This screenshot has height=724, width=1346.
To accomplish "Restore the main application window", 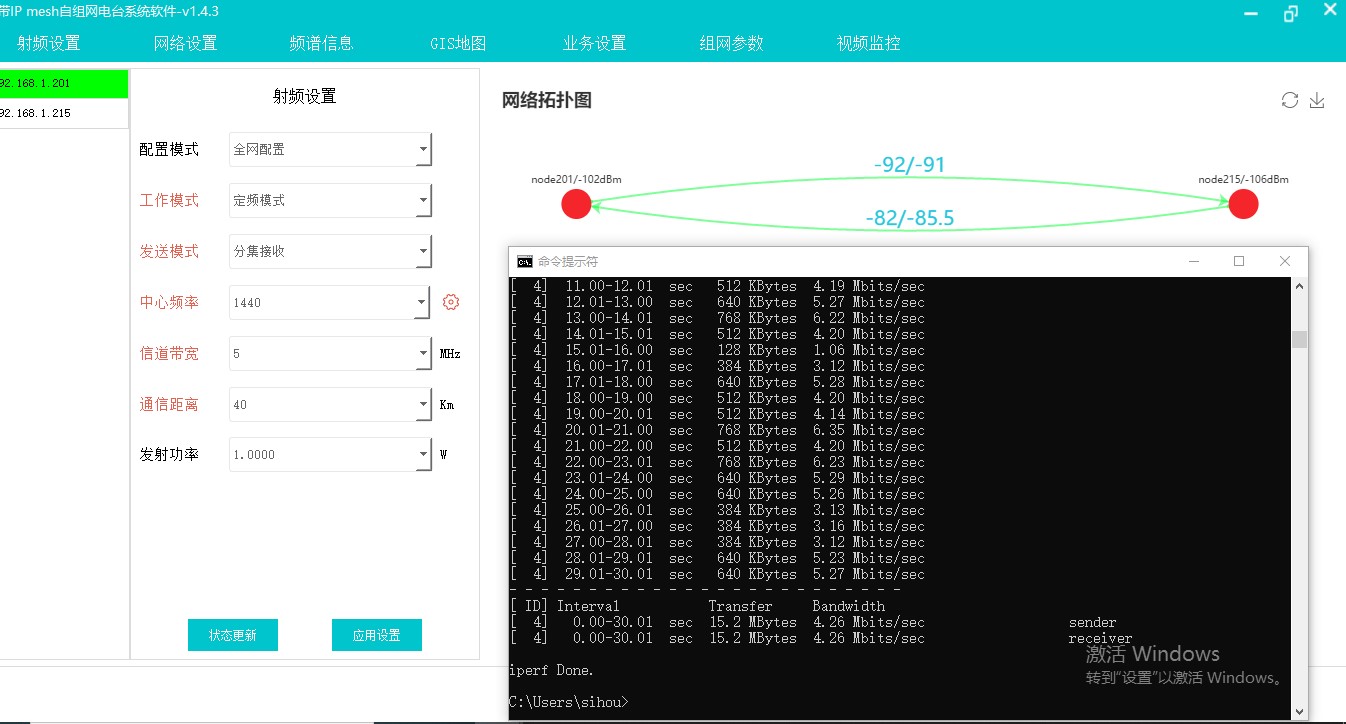I will [x=1291, y=13].
